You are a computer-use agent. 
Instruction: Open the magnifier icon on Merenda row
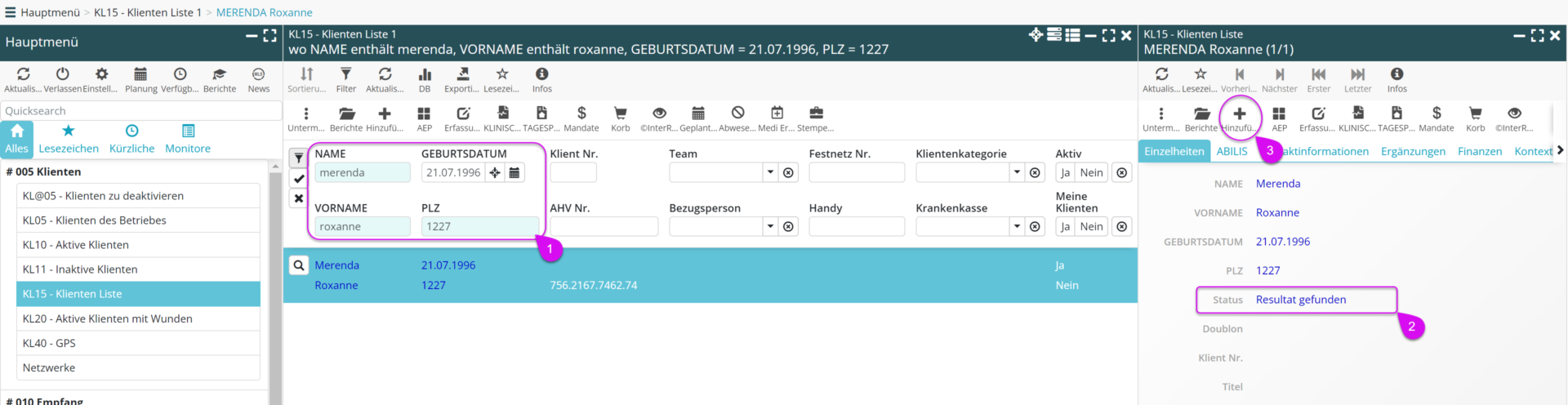click(299, 265)
